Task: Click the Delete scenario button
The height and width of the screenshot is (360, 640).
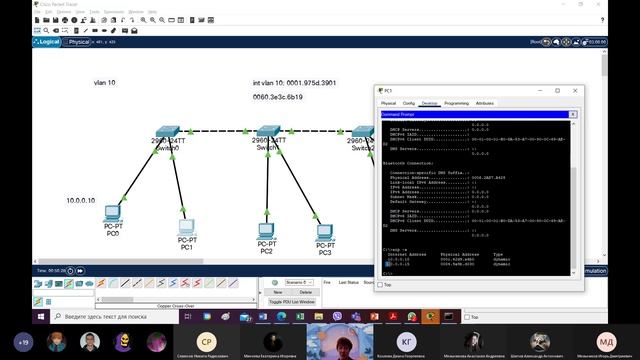Action: pos(306,292)
